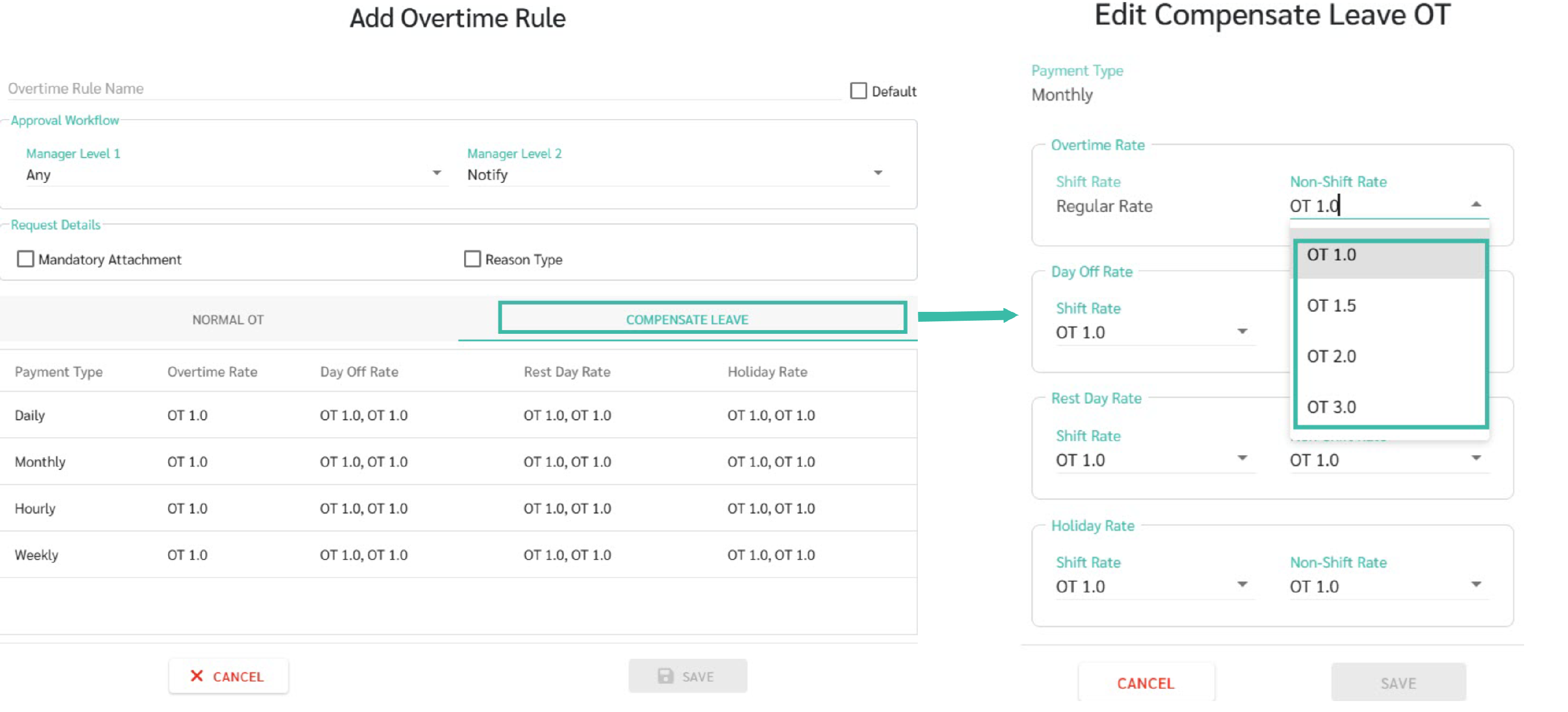
Task: Click the Monthly payment type row
Action: 458,461
